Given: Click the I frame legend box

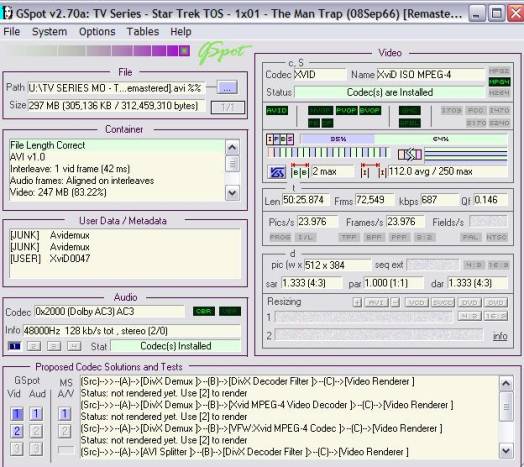Looking at the screenshot, I should (x=270, y=139).
